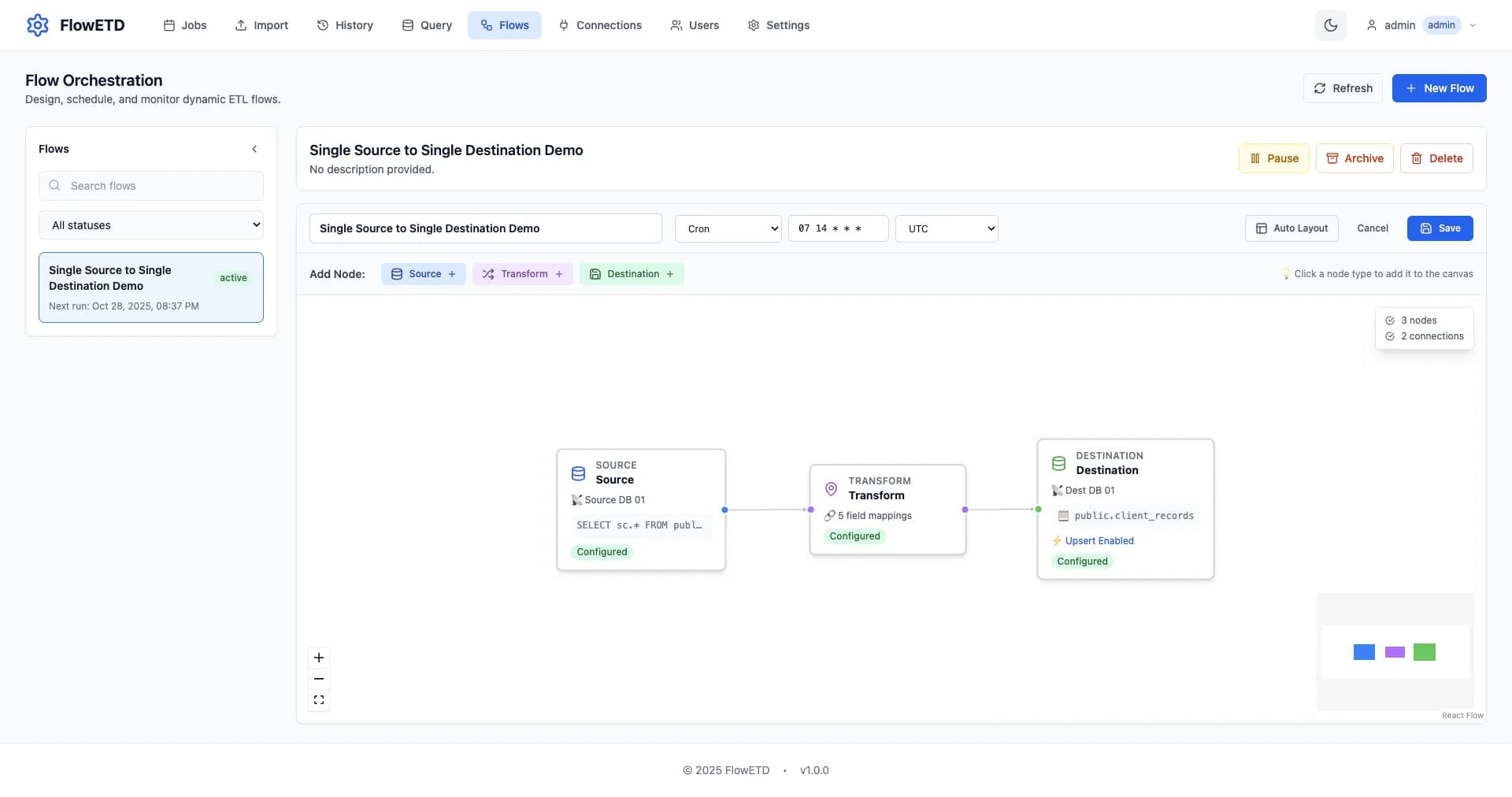Open the admin user menu chevron
Image resolution: width=1512 pixels, height=797 pixels.
coord(1473,25)
